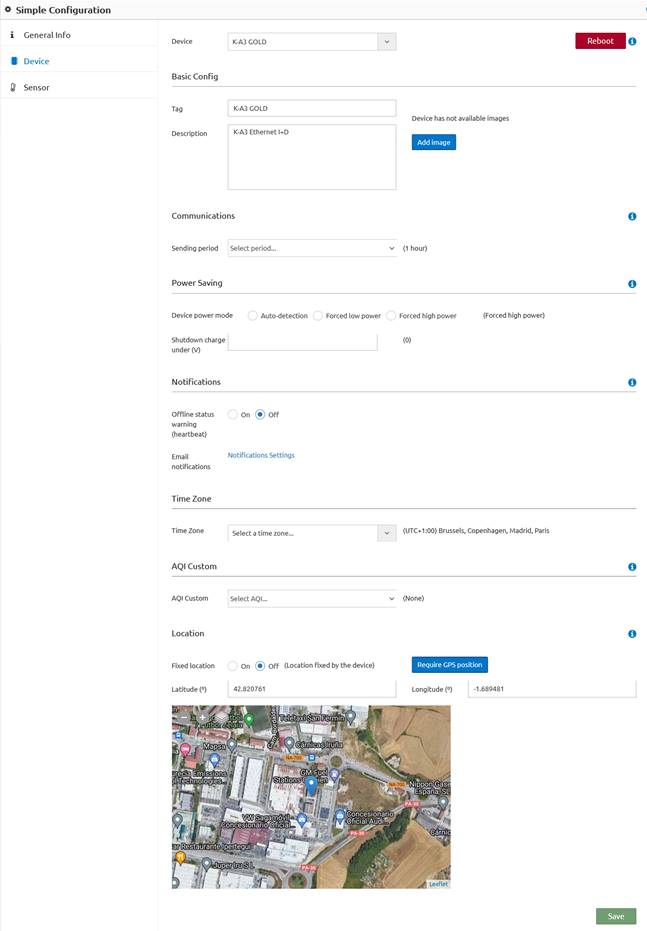Viewport: 647px width, 931px height.
Task: Zoom in the map with plus control
Action: pos(202,717)
